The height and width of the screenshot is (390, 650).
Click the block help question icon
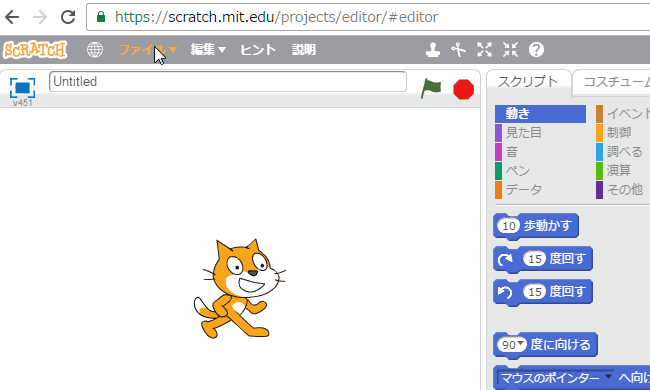(536, 50)
